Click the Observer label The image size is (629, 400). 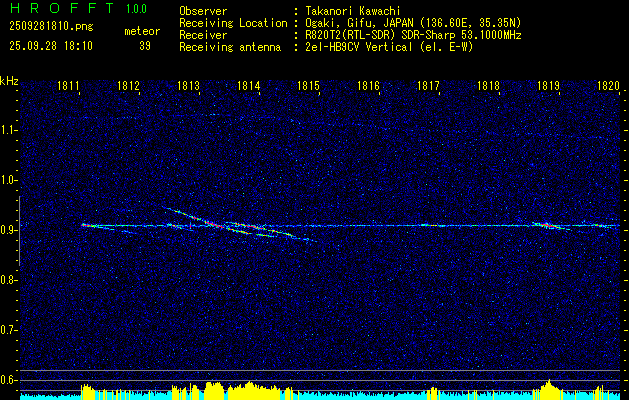click(x=203, y=11)
